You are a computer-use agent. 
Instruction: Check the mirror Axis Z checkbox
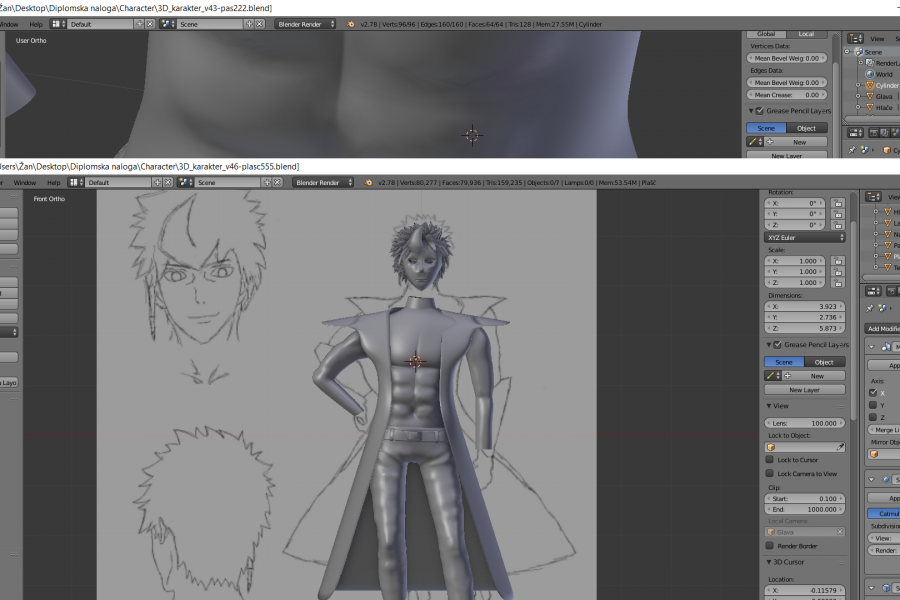[x=873, y=417]
